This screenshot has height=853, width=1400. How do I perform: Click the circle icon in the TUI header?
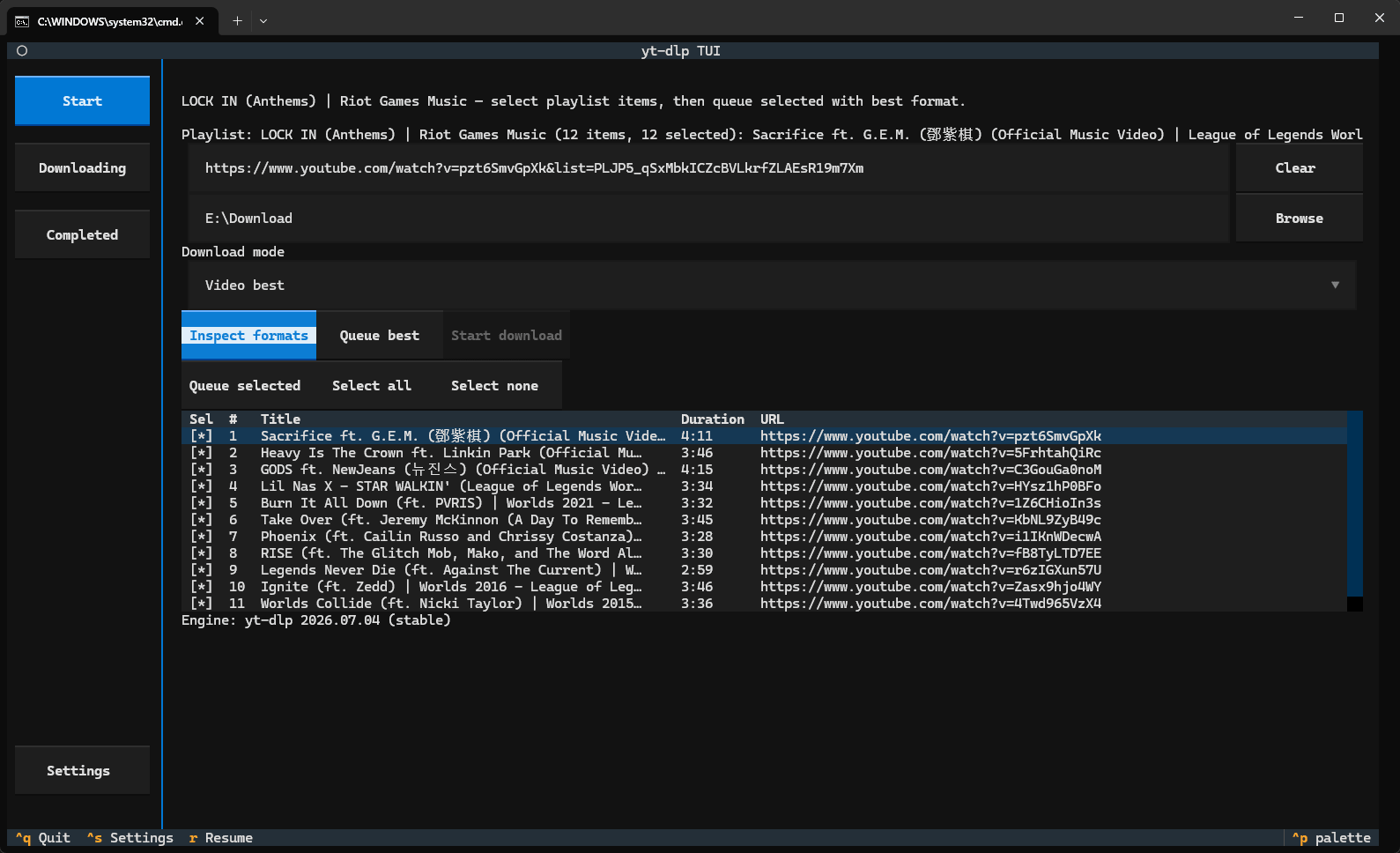(x=22, y=51)
